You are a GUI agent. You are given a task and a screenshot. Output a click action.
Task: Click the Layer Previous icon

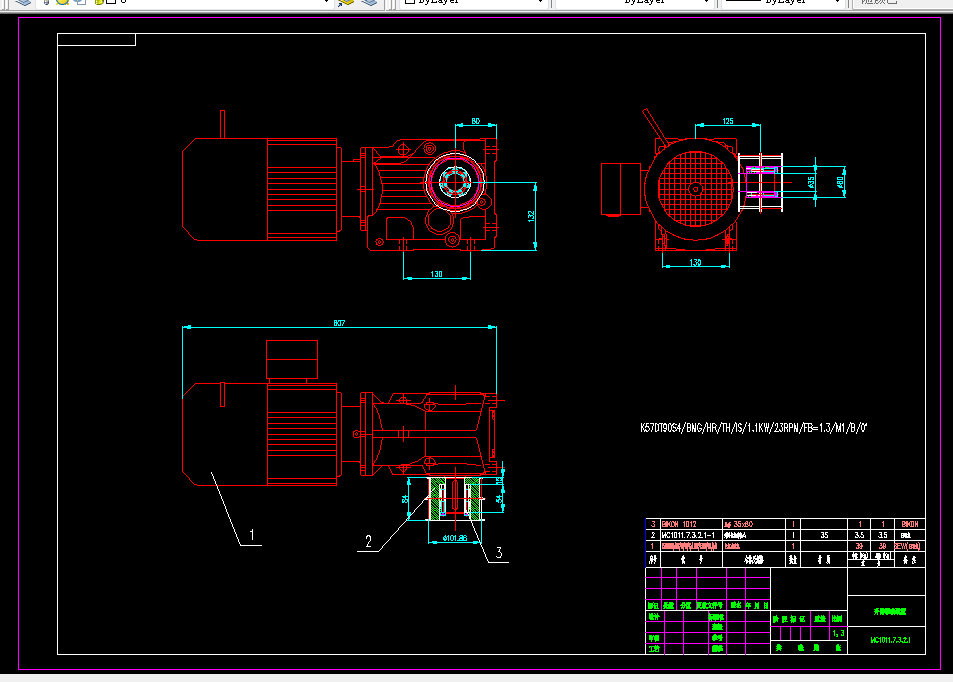[x=369, y=2]
